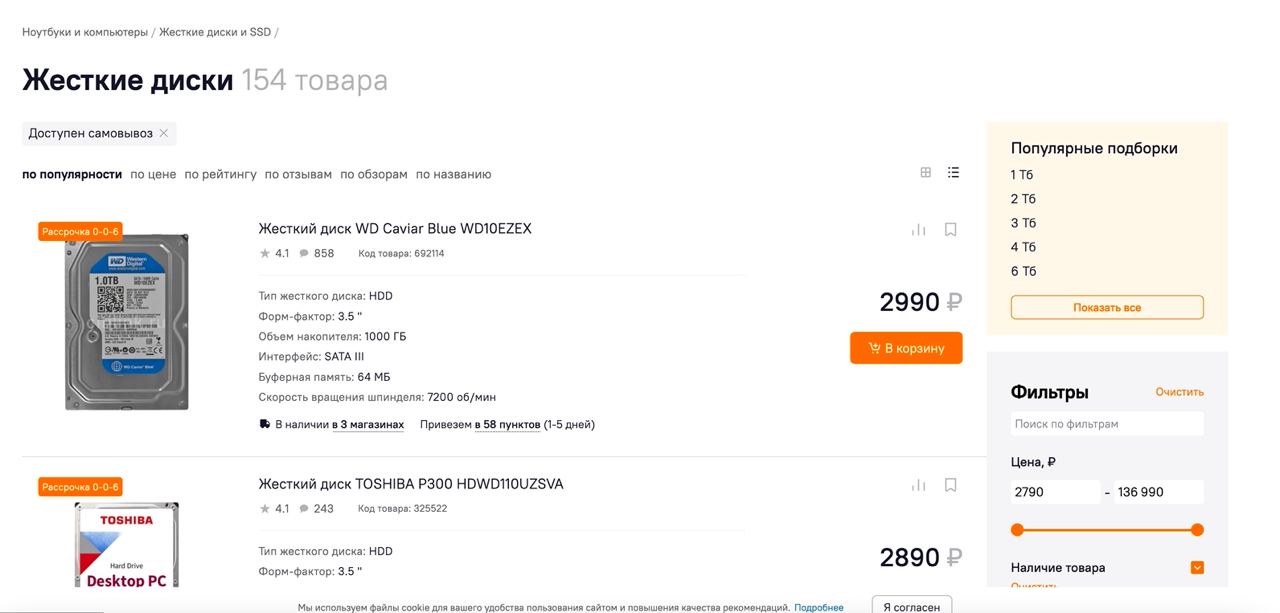Add WD Caviar Blue to comparison
The width and height of the screenshot is (1280, 613).
[x=918, y=230]
